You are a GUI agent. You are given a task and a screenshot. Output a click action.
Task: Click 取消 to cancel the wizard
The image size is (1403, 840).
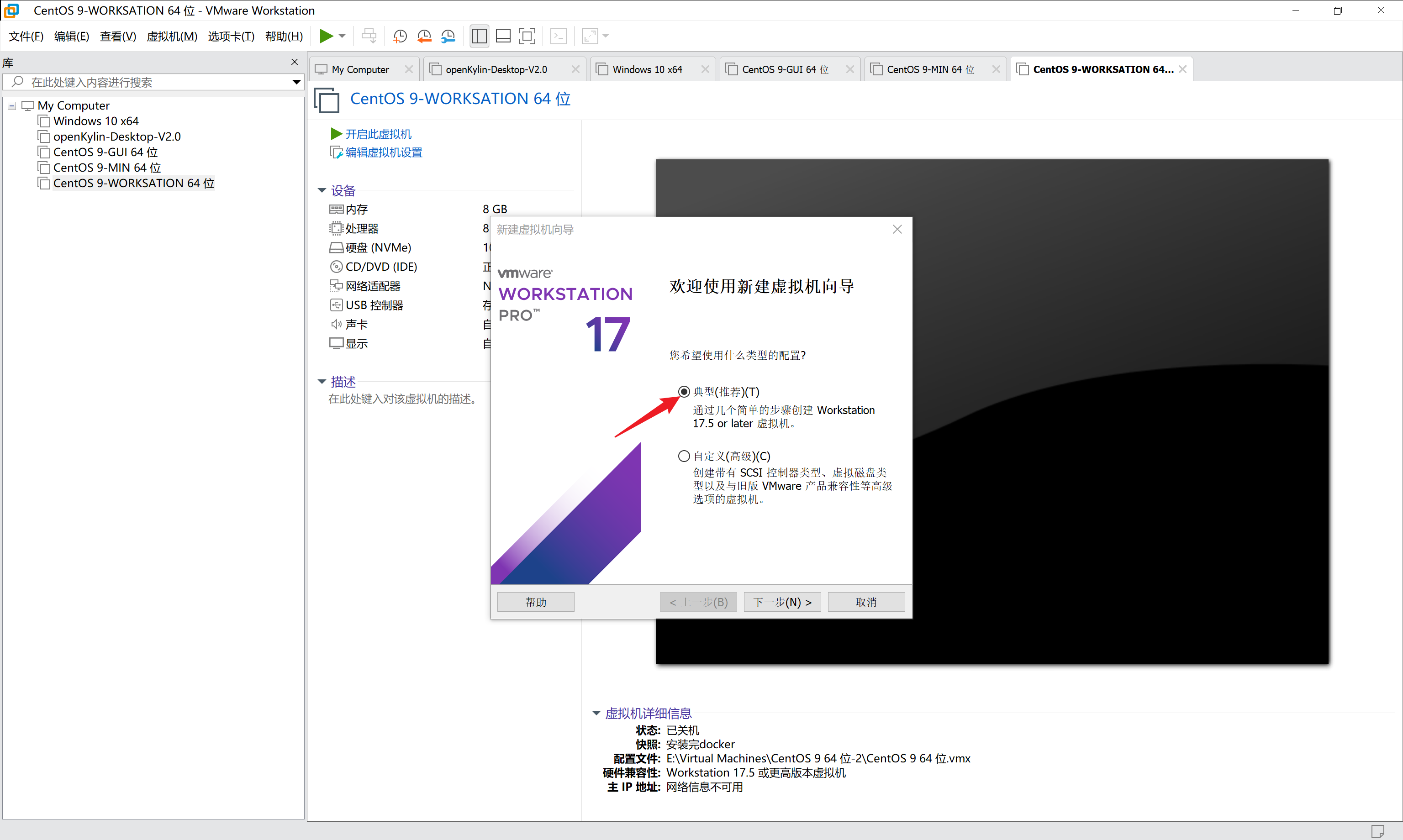[866, 602]
